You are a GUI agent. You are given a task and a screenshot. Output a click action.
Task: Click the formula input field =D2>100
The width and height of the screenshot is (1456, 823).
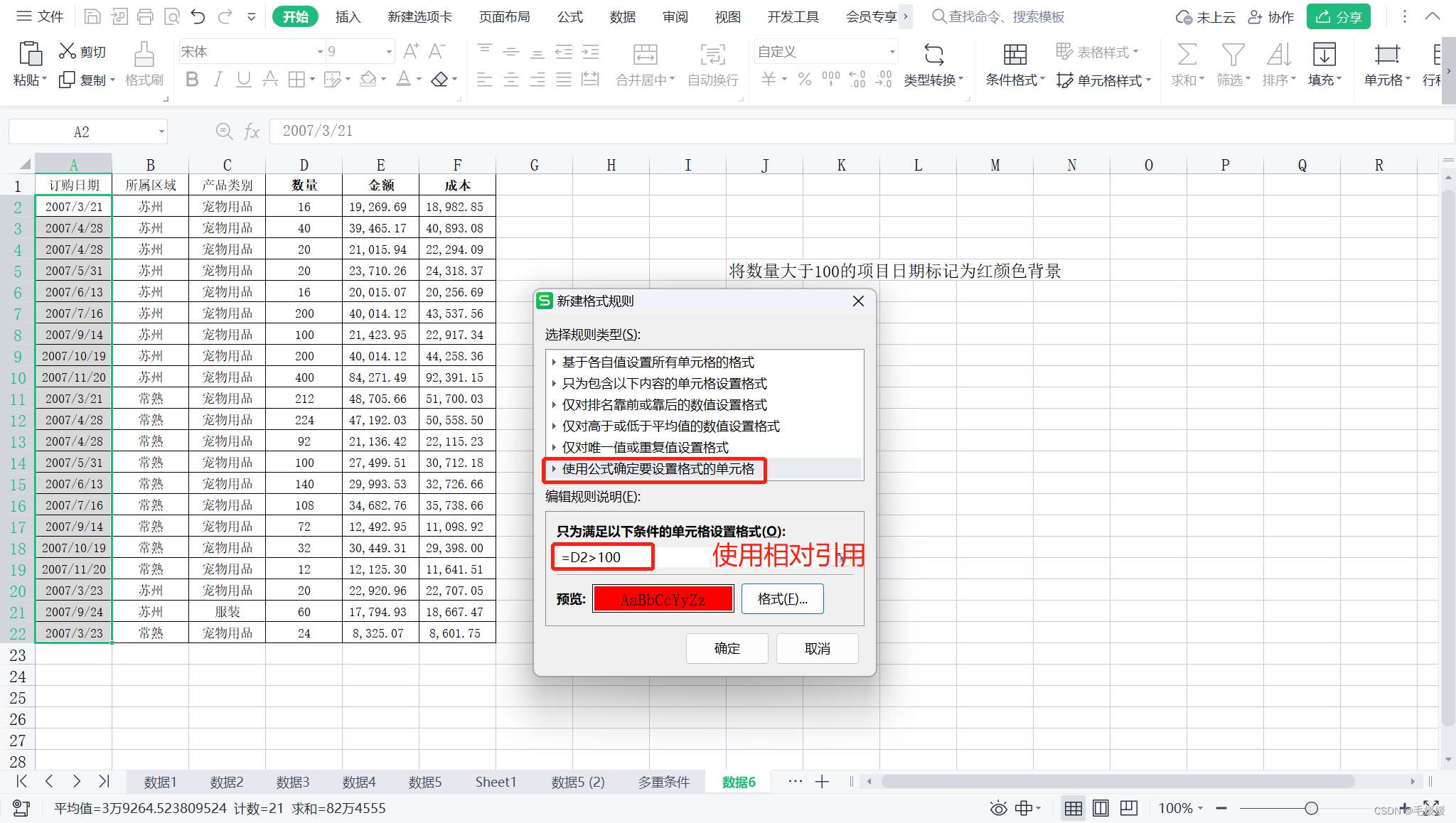[602, 556]
